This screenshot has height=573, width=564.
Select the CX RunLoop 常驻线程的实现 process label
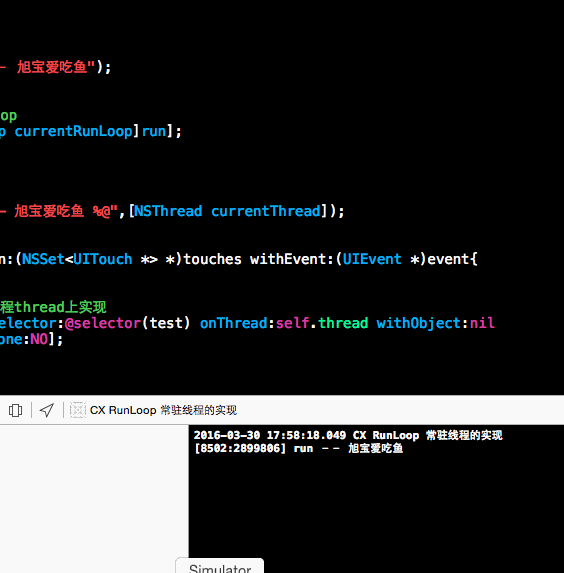coord(163,410)
